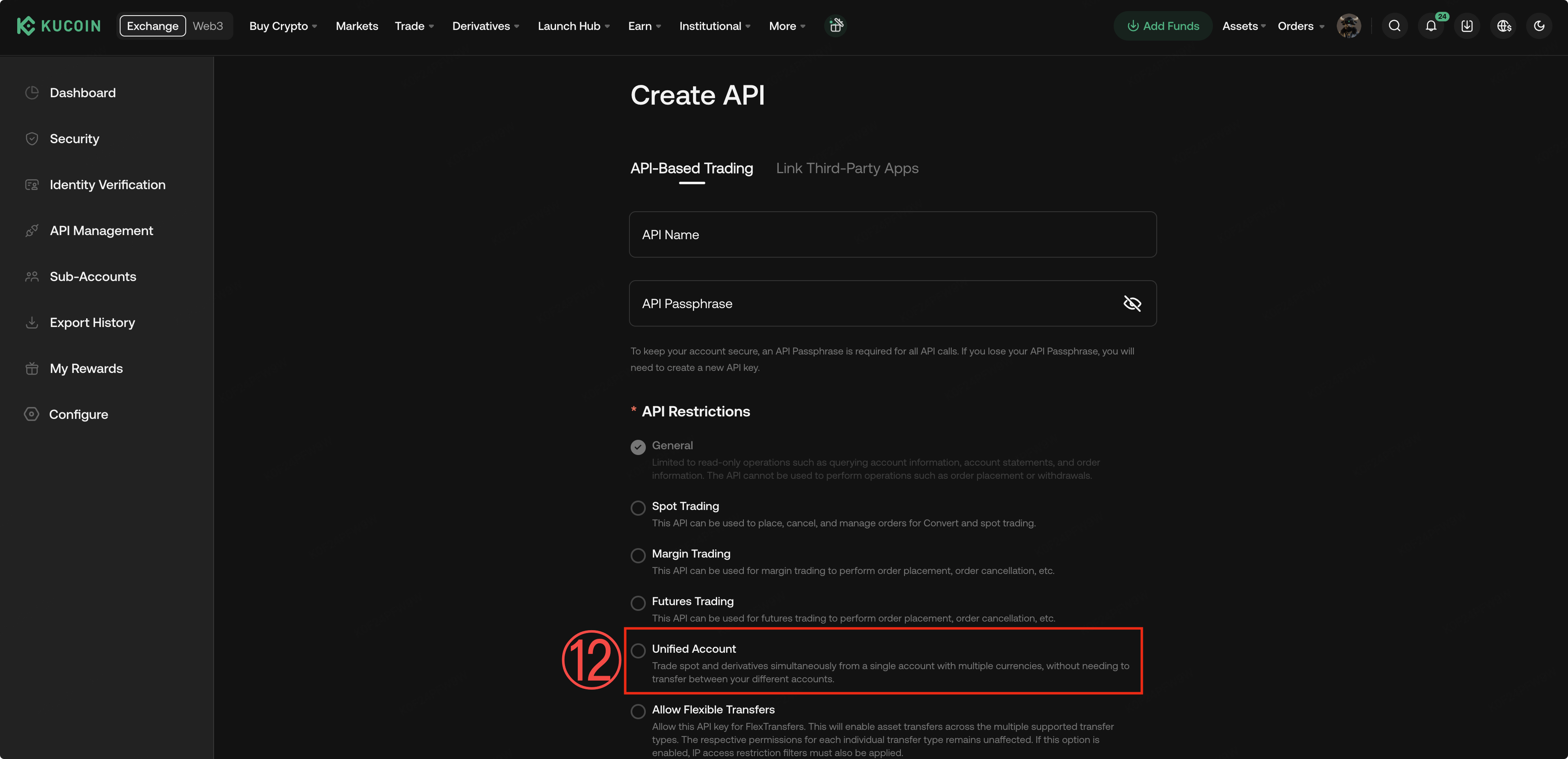Click the Add Funds button
Screen dimensions: 1568x759
pos(1162,26)
